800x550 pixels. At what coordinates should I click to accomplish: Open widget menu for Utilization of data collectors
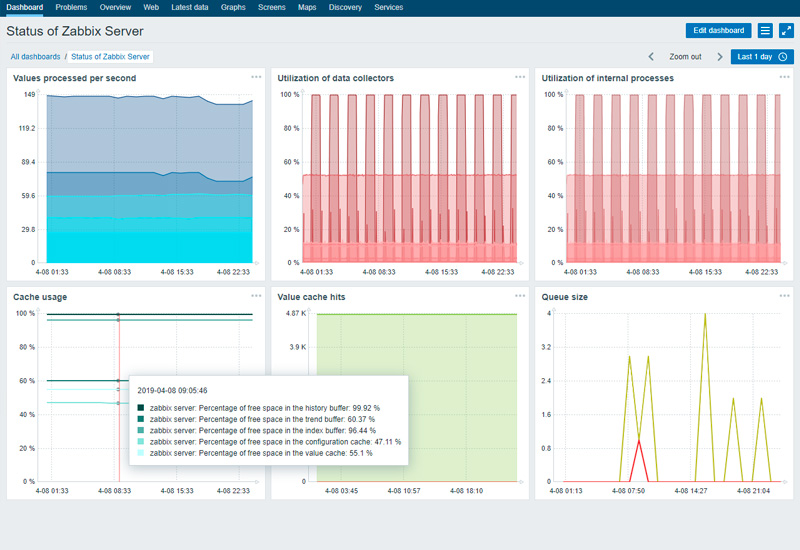(520, 77)
